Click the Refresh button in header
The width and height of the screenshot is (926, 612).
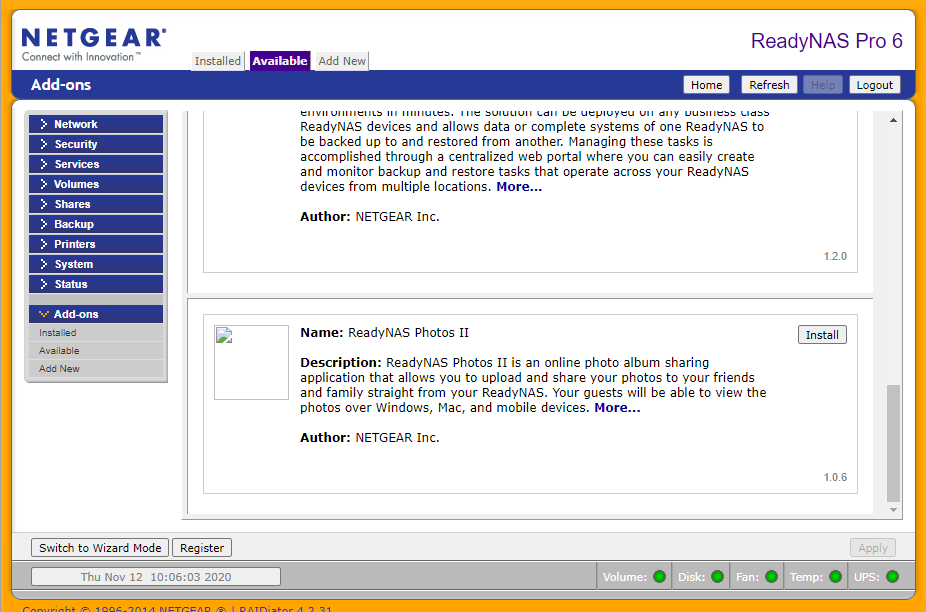pyautogui.click(x=769, y=85)
